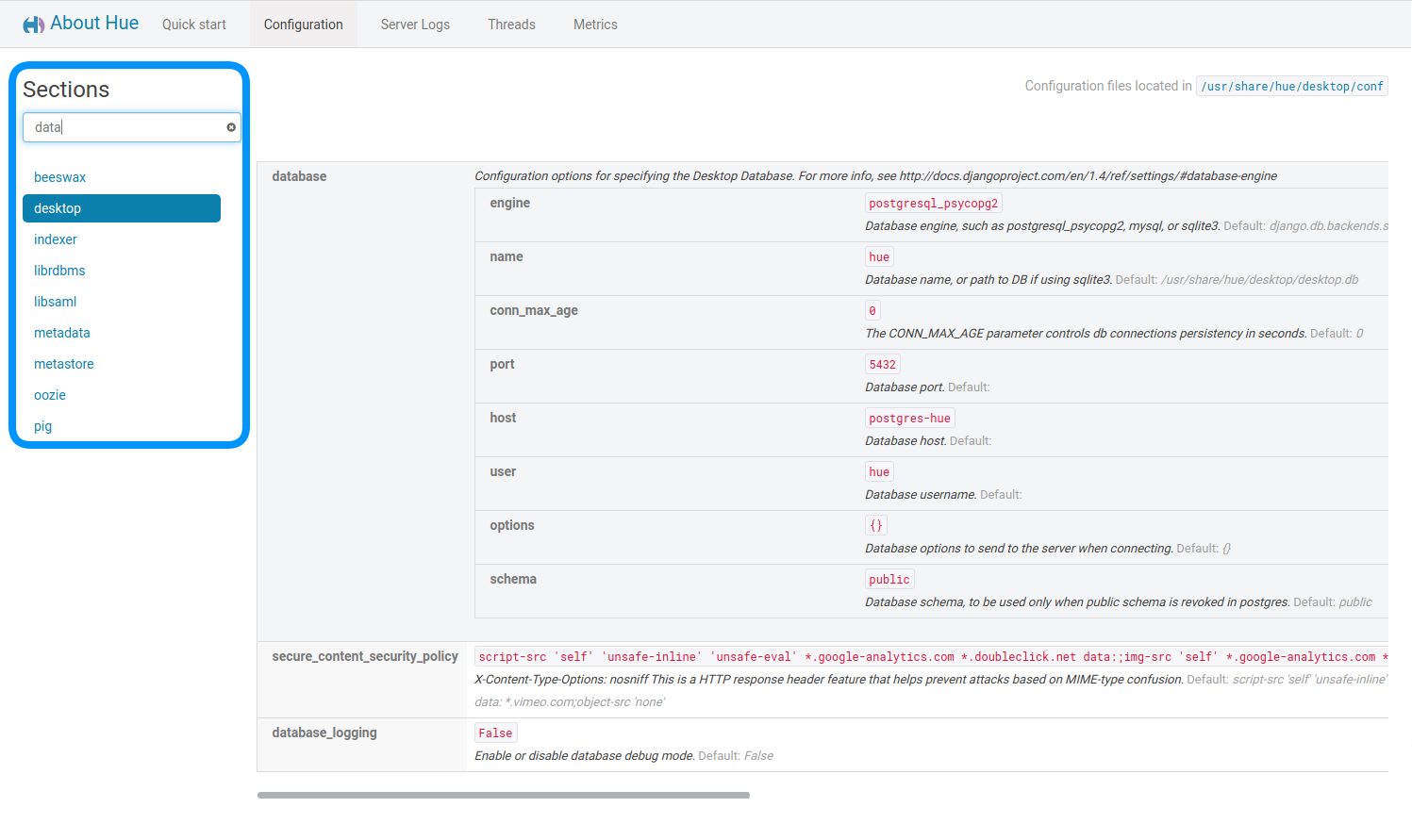
Task: Click the secure_content_security_policy label
Action: [365, 656]
